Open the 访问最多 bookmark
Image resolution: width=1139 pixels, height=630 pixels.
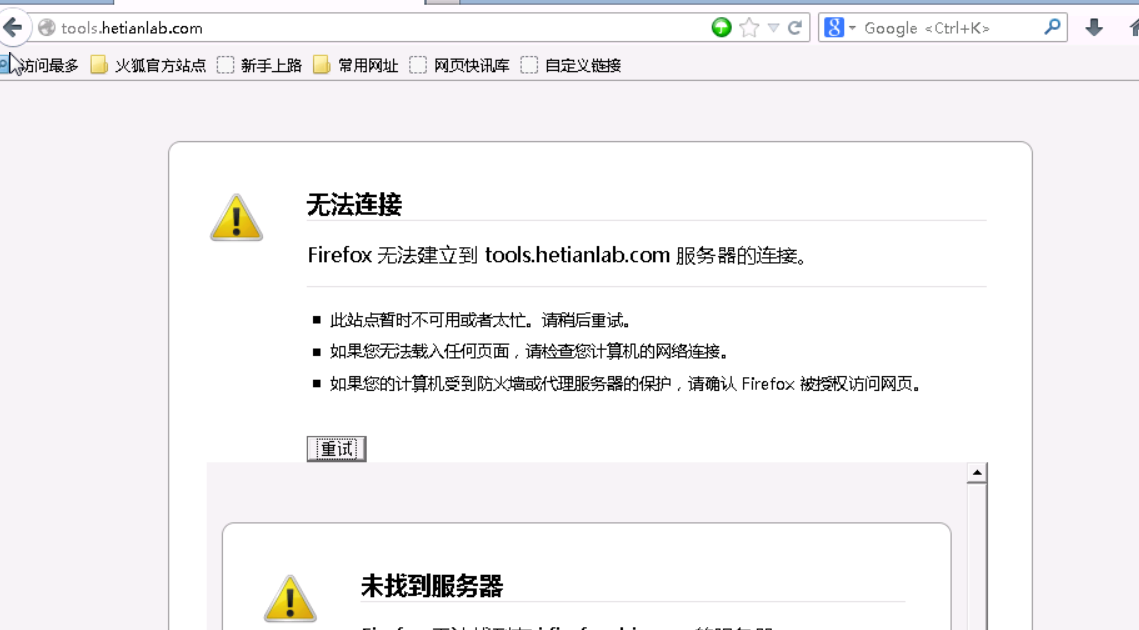41,65
